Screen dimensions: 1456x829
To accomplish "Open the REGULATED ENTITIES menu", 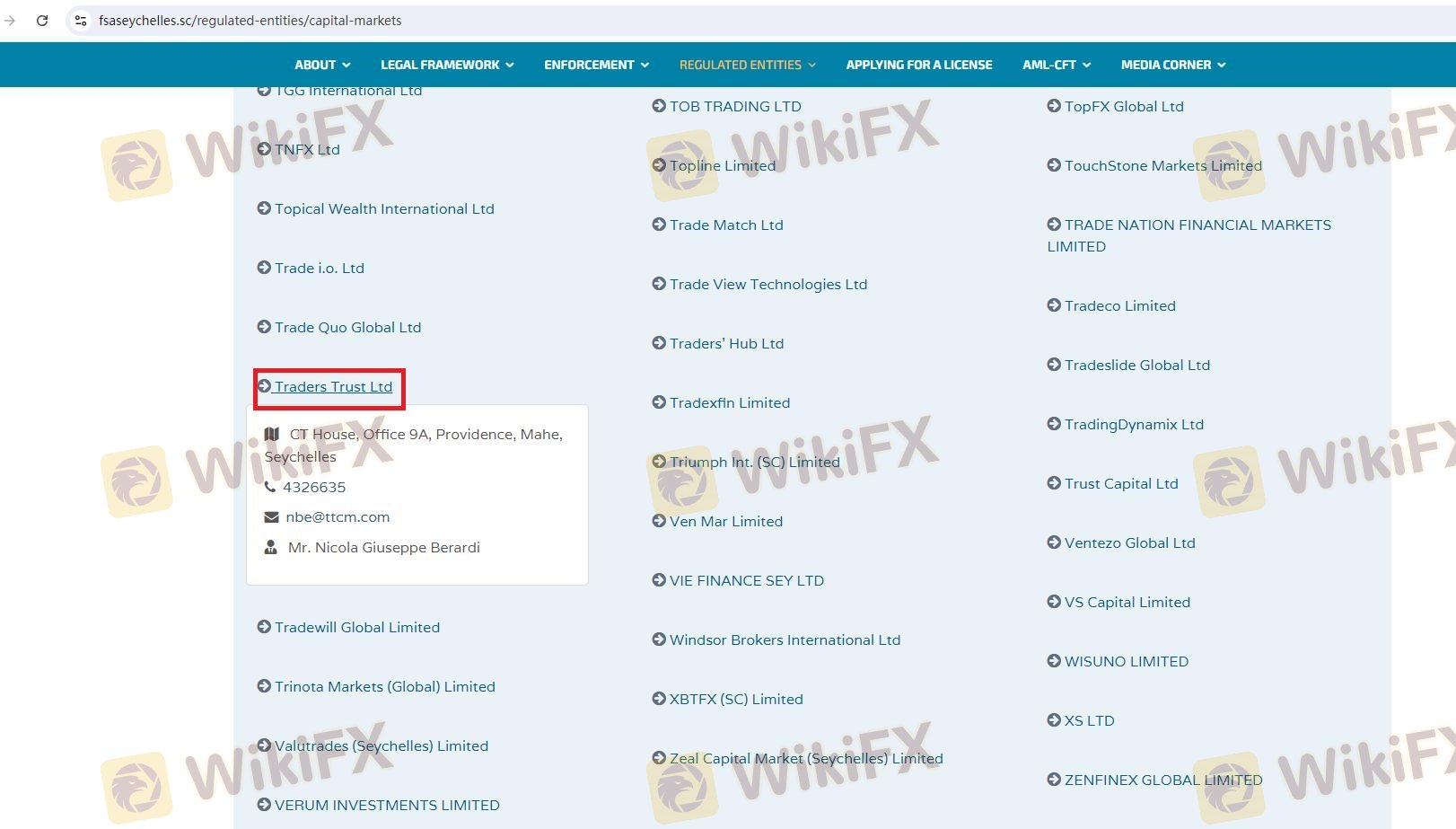I will [x=747, y=65].
